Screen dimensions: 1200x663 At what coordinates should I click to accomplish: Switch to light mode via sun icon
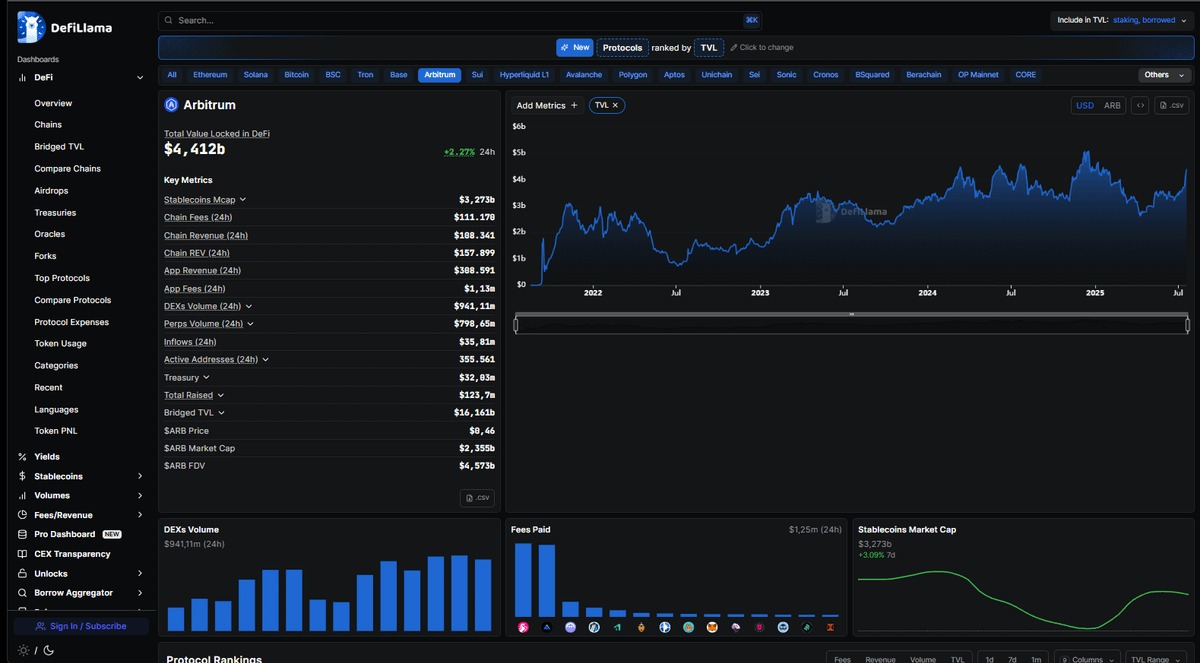pyautogui.click(x=24, y=650)
